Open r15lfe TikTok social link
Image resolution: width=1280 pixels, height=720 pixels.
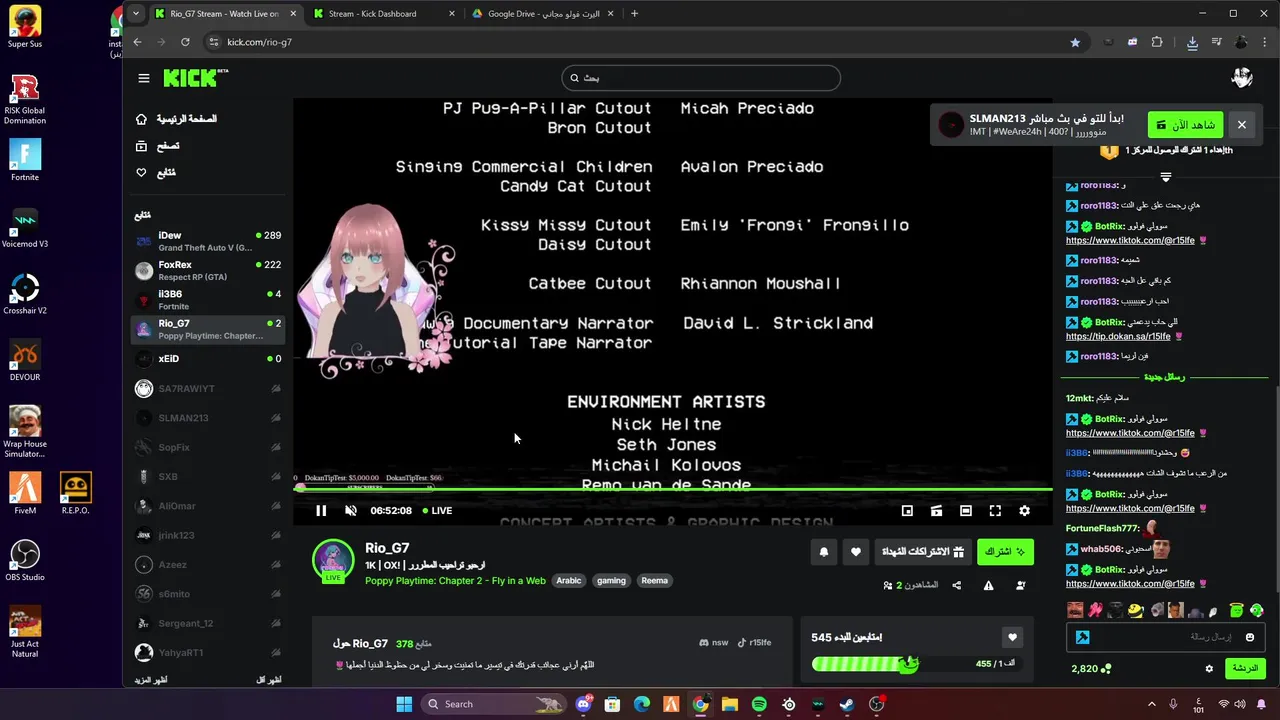click(754, 643)
